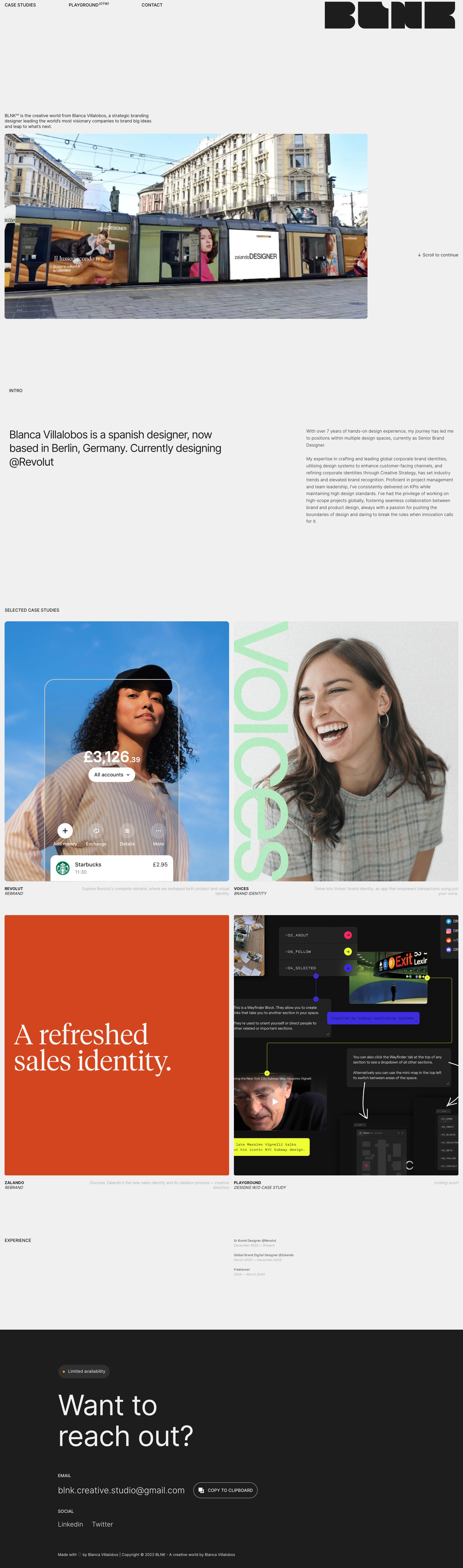
Task: Click the More dots icon in Revolut mockup
Action: tap(158, 830)
